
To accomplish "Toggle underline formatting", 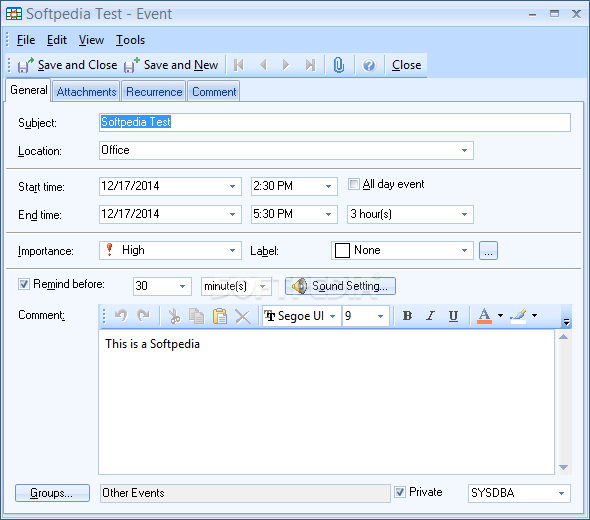I will pos(453,316).
